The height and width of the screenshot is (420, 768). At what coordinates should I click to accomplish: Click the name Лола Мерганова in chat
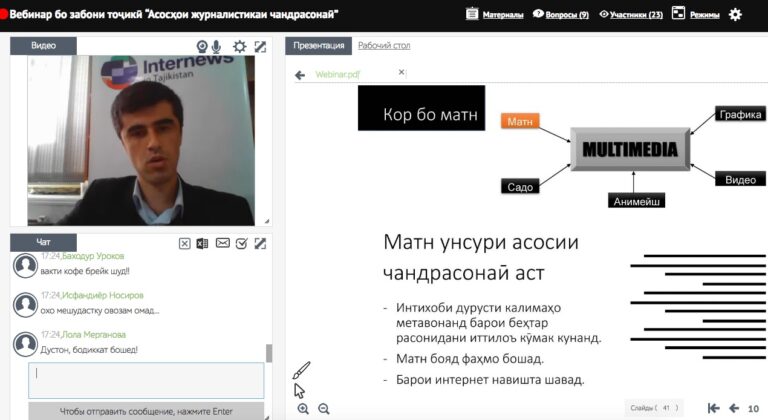tap(94, 334)
